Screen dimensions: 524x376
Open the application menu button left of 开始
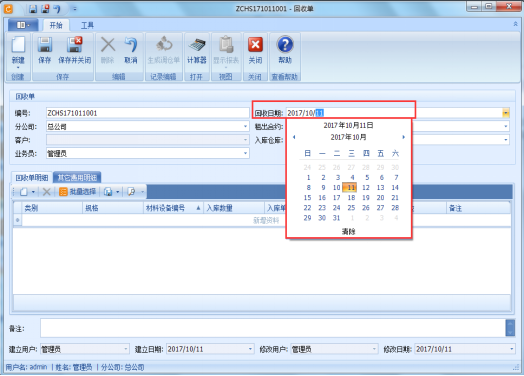pos(23,25)
